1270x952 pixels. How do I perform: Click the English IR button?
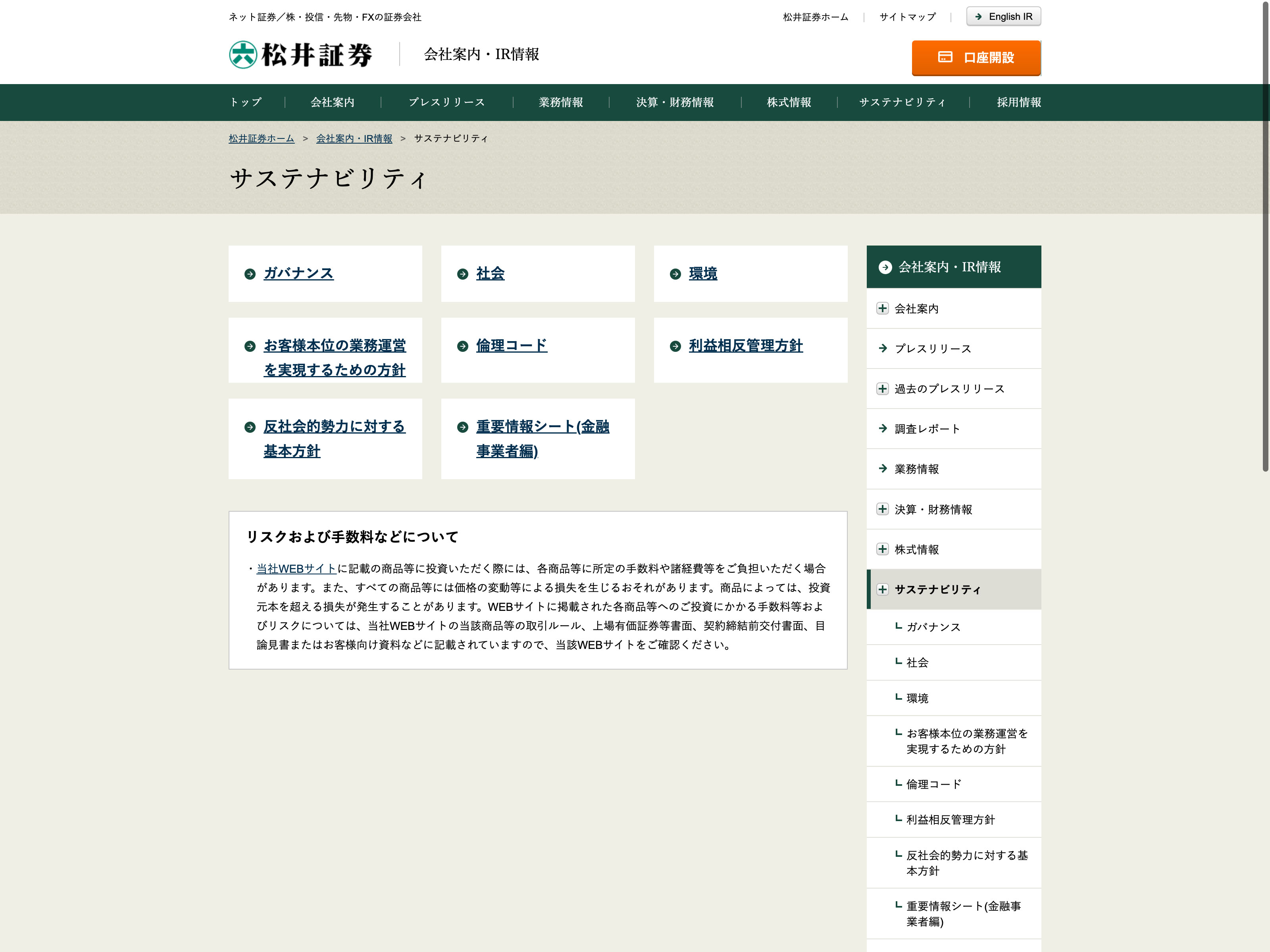1003,17
